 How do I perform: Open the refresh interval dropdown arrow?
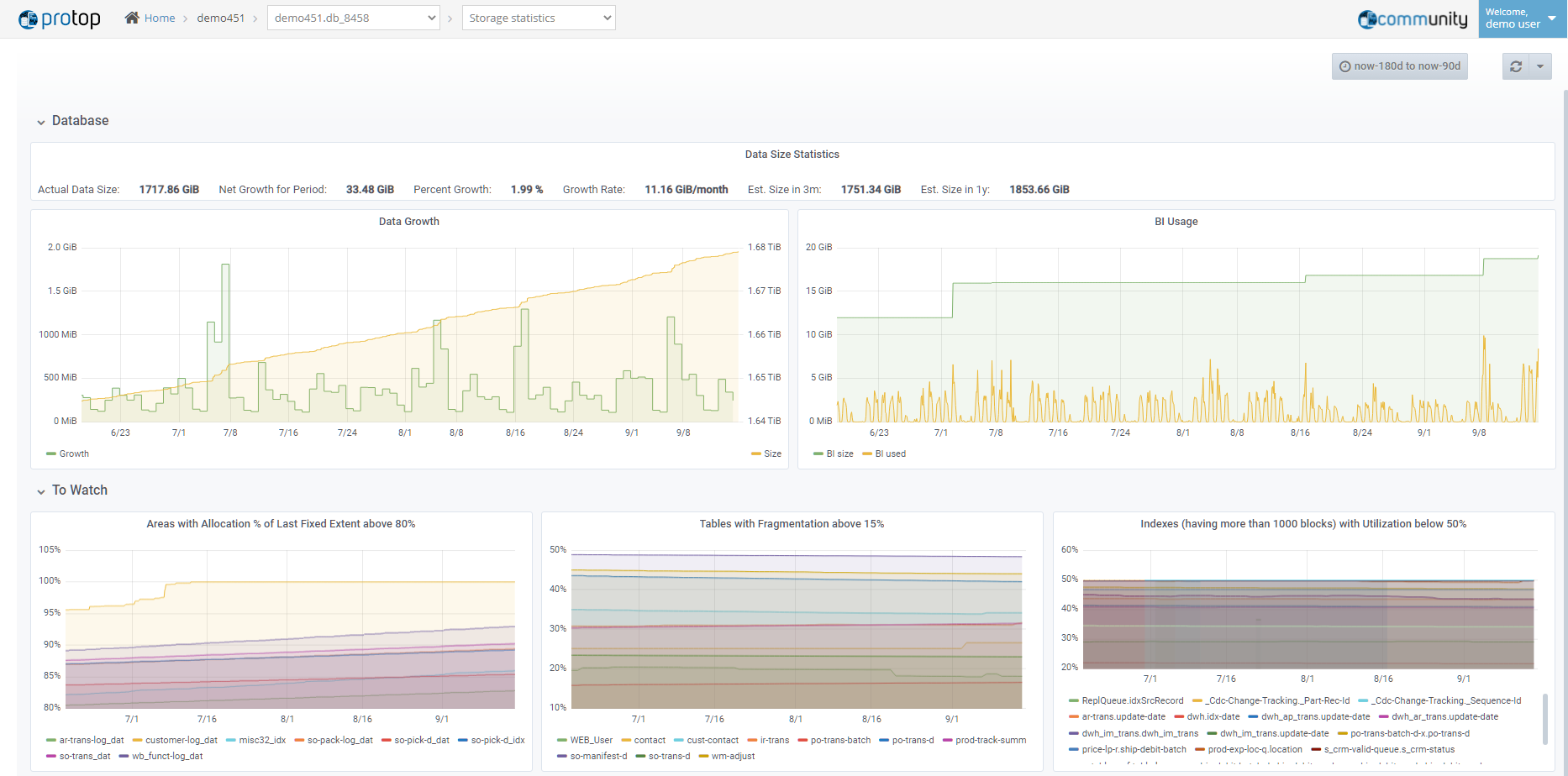click(x=1540, y=66)
